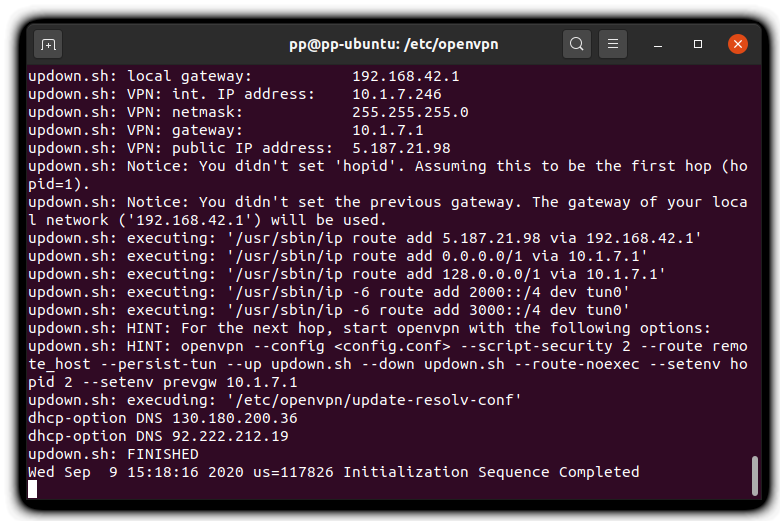
Task: Click the VPN int. IP 10.1.7.246
Action: tap(397, 94)
